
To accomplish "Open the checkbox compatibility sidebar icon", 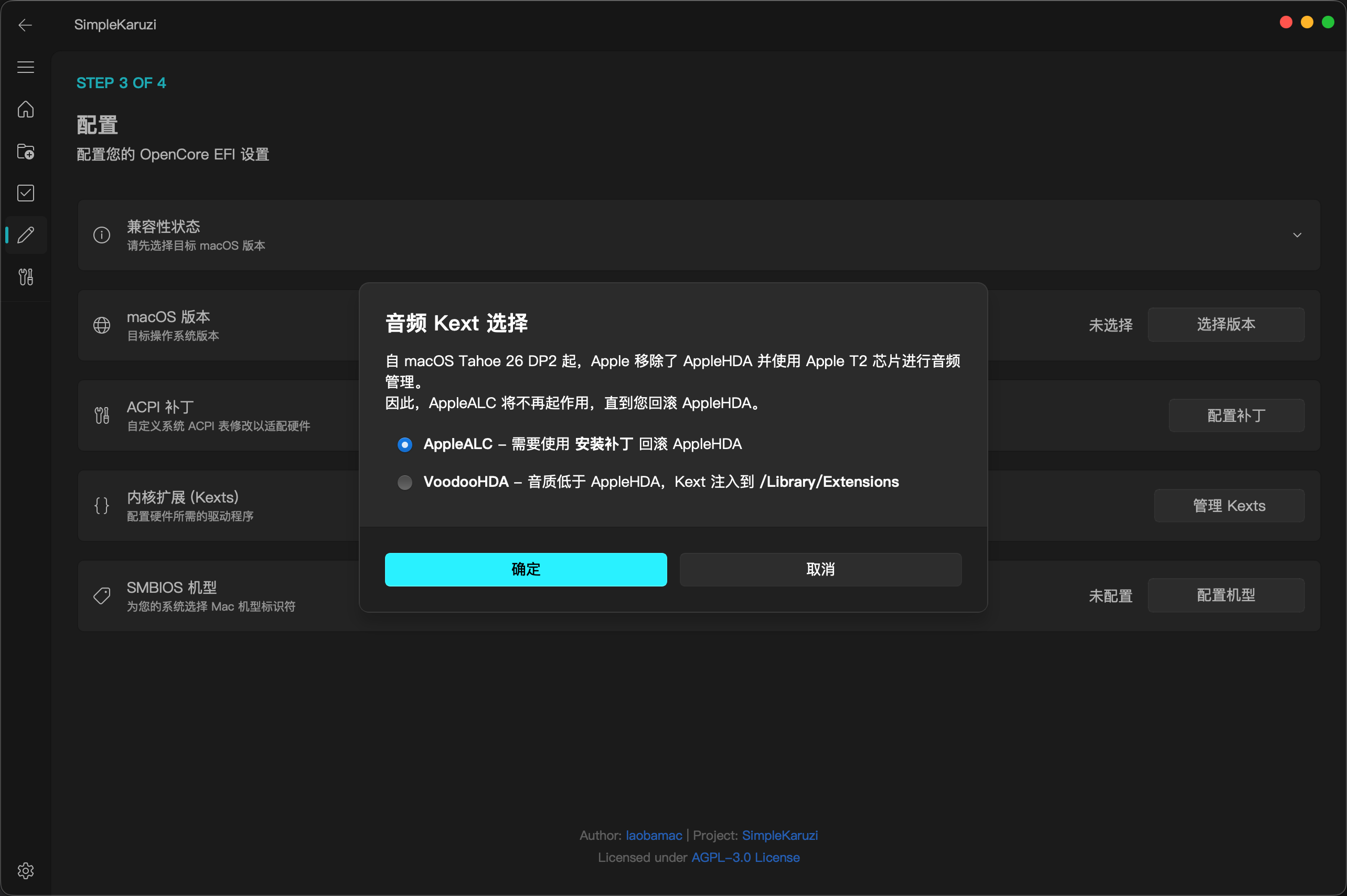I will click(25, 193).
